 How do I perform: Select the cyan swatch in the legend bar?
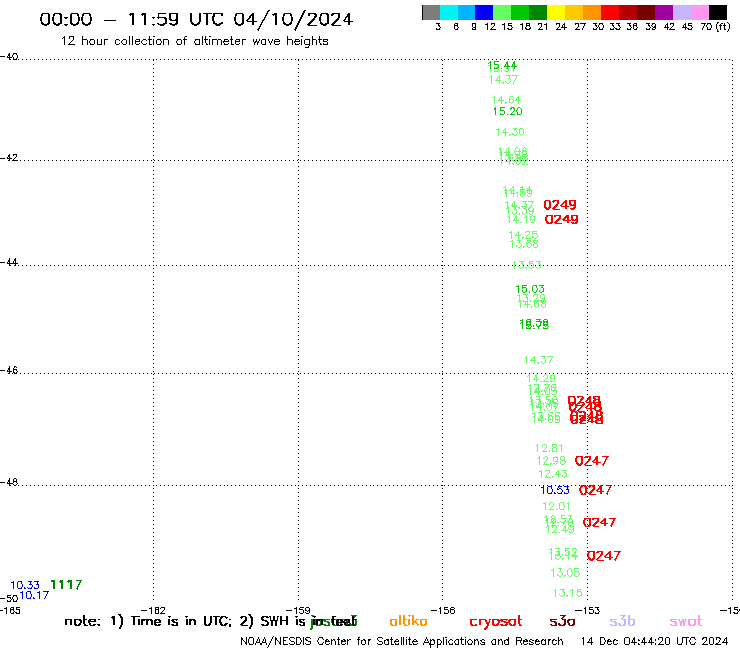click(448, 12)
